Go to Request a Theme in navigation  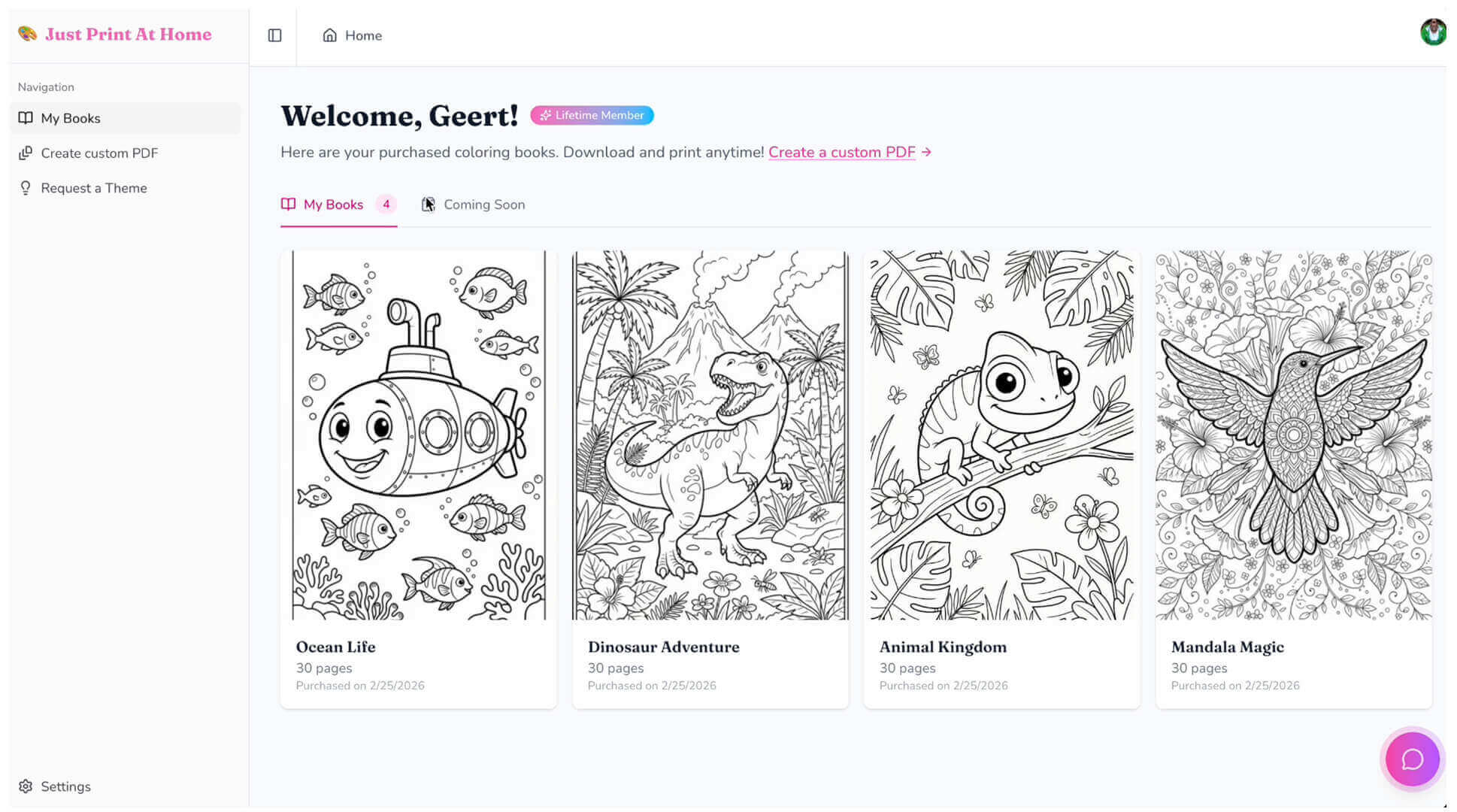94,188
